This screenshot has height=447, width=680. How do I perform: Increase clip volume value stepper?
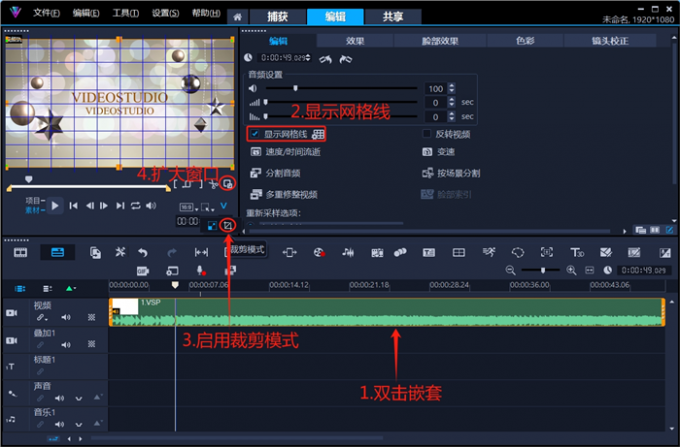(452, 86)
